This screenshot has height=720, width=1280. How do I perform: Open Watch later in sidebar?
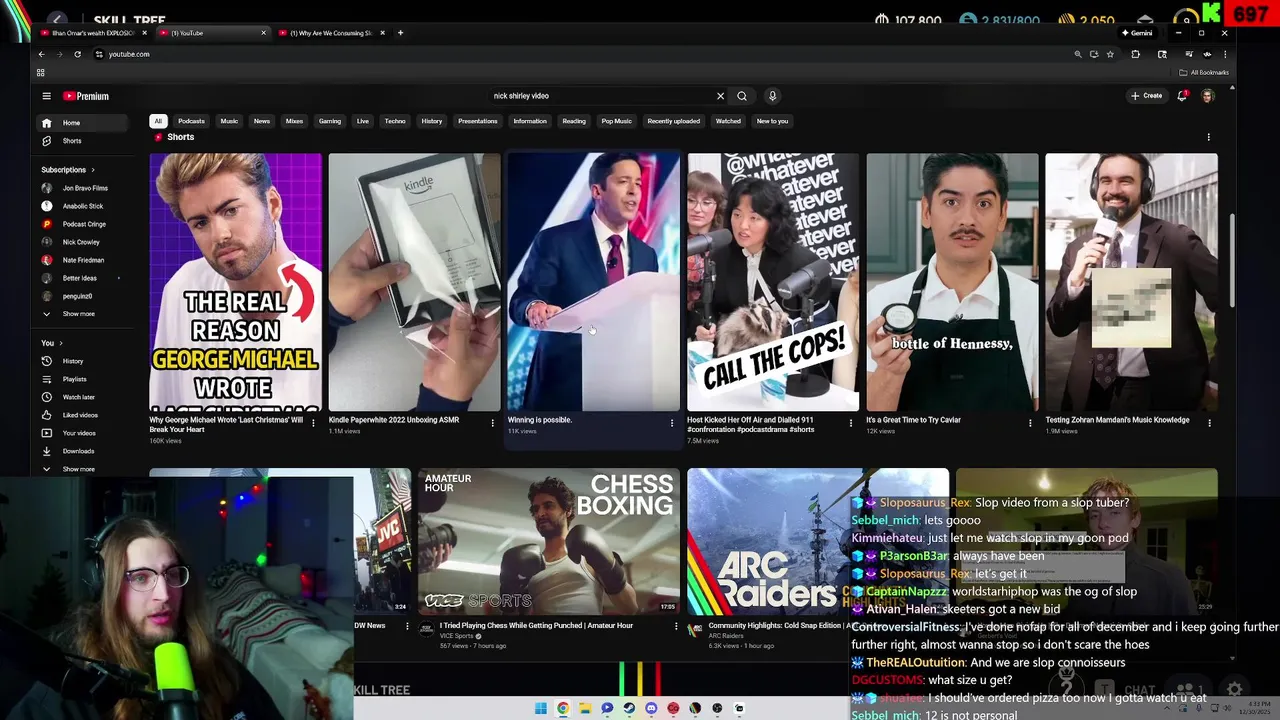(78, 397)
